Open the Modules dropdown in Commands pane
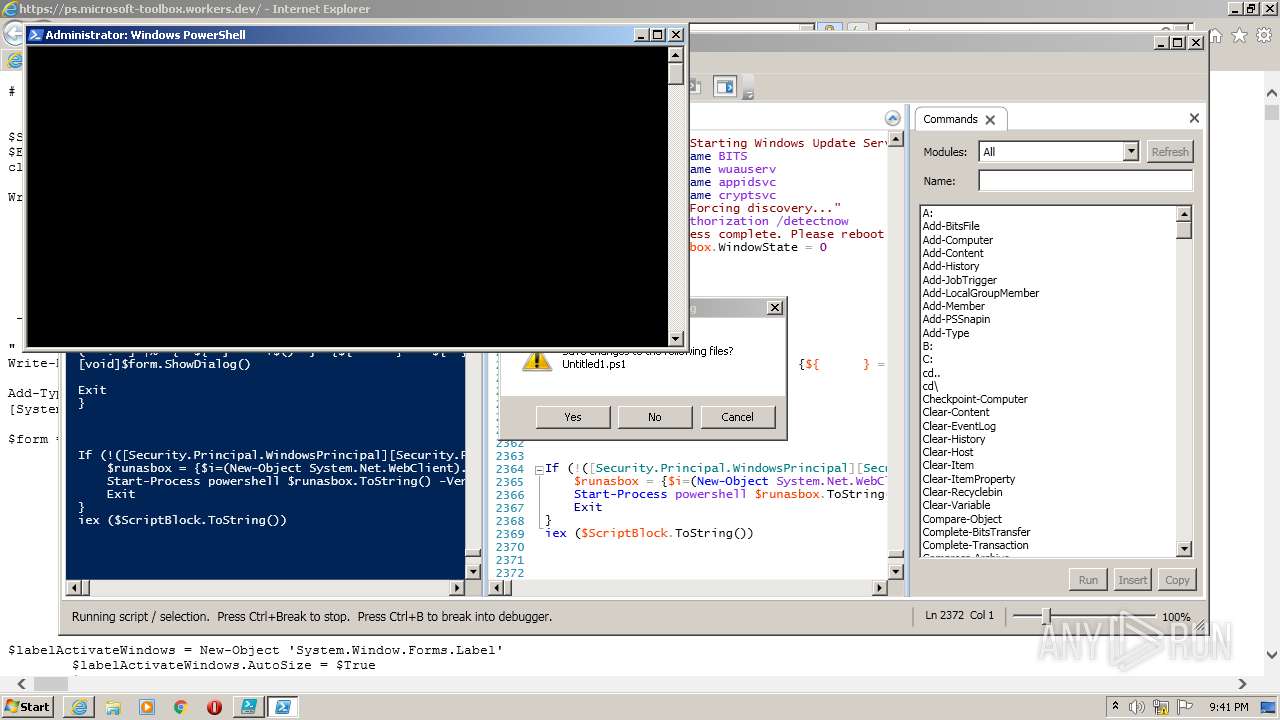 (x=1131, y=152)
